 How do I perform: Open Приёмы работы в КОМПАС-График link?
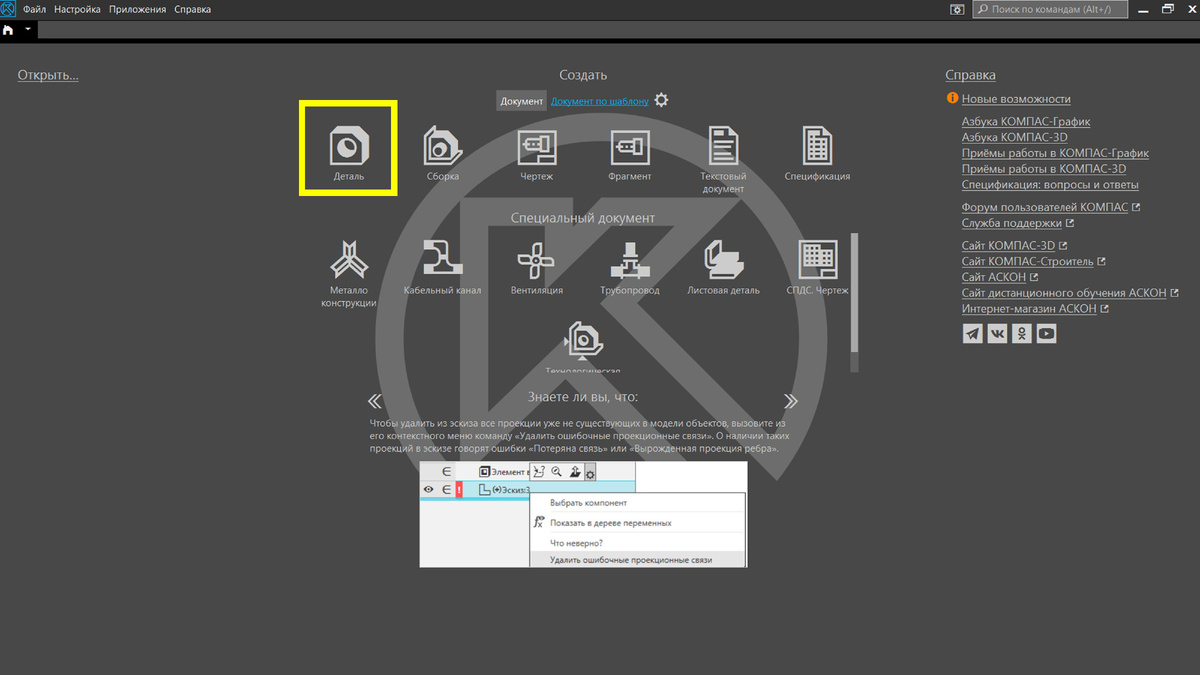point(1055,153)
